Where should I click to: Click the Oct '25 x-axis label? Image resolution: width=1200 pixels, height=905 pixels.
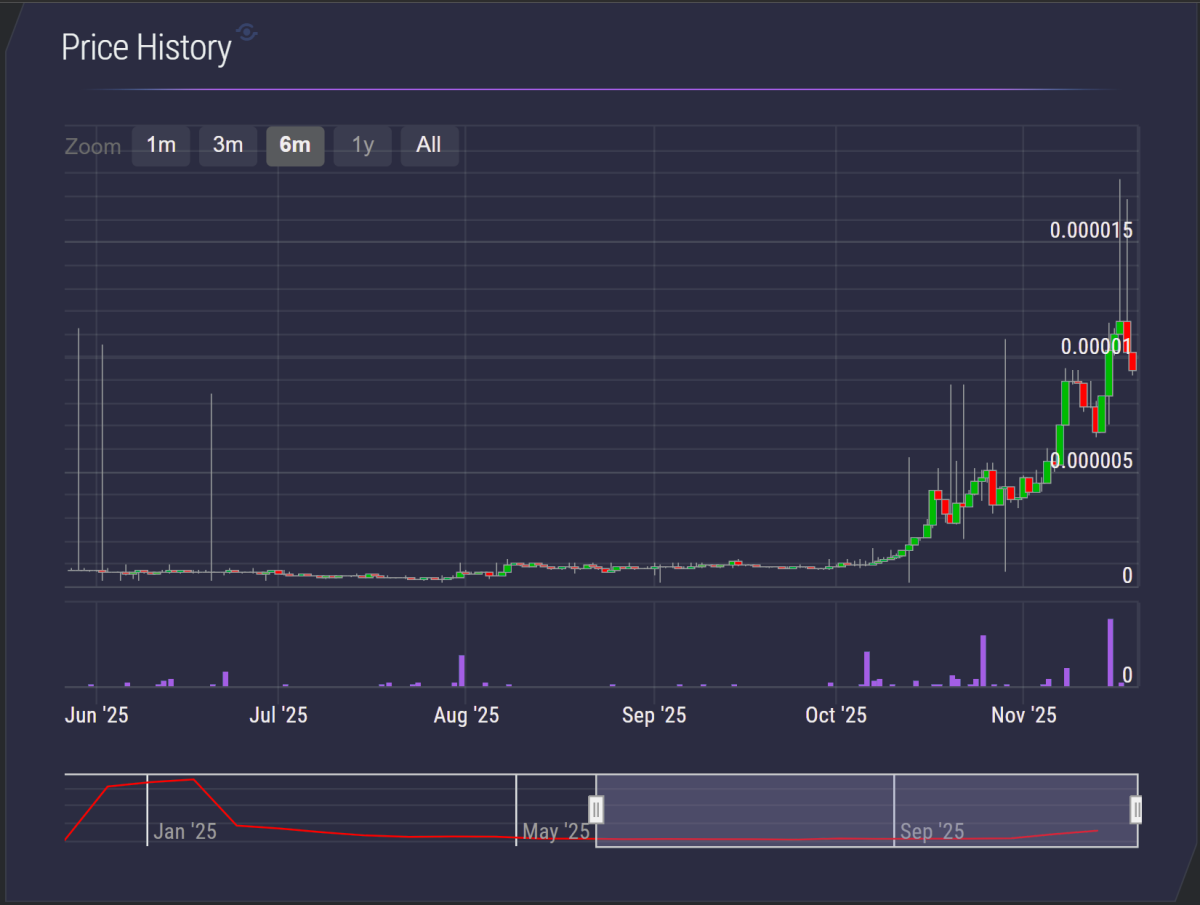[836, 715]
